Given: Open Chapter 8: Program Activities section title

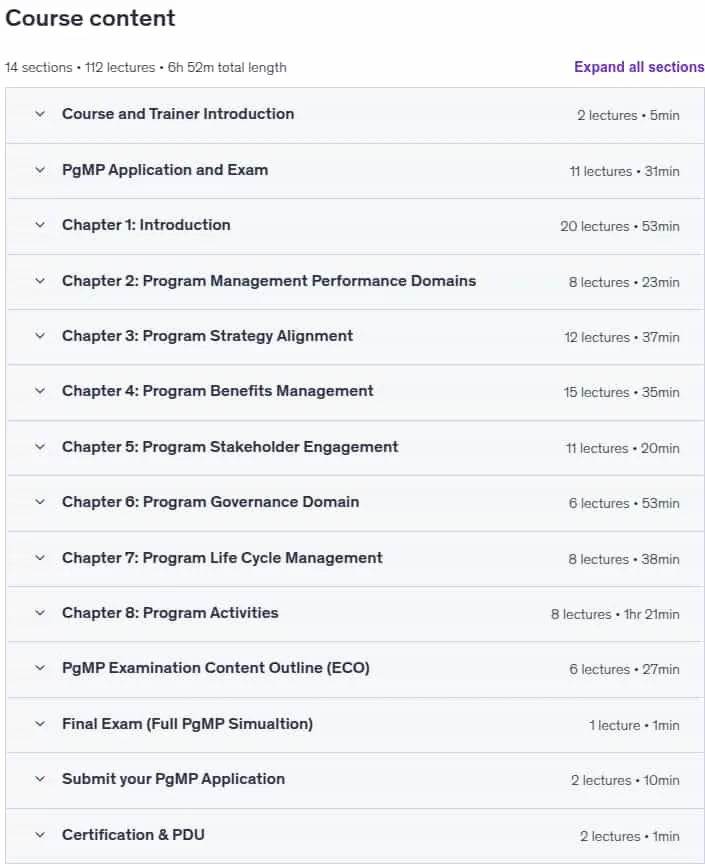Looking at the screenshot, I should pos(170,613).
